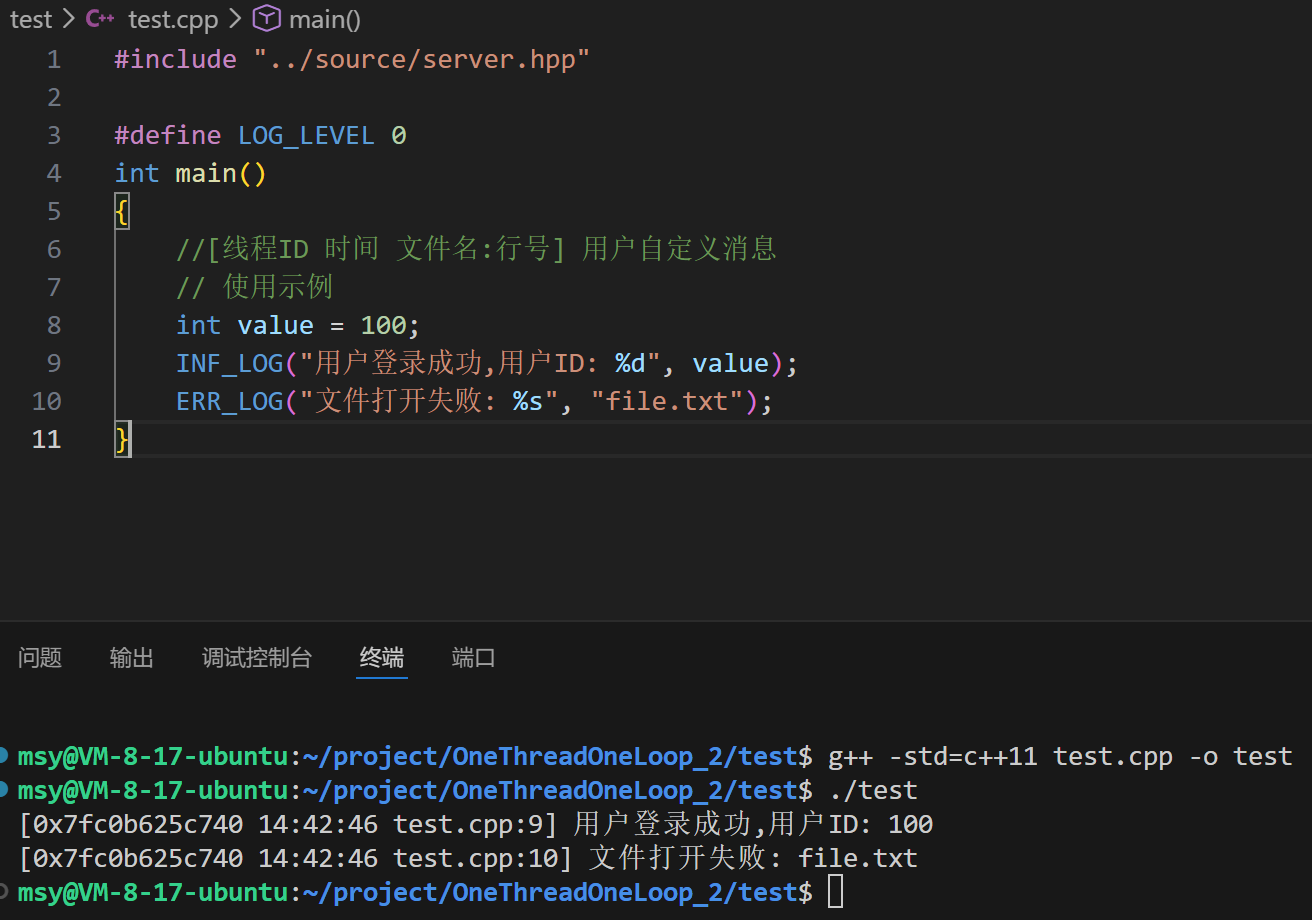Viewport: 1312px width, 920px height.
Task: Click the 'test' folder breadcrumb
Action: pos(31,19)
